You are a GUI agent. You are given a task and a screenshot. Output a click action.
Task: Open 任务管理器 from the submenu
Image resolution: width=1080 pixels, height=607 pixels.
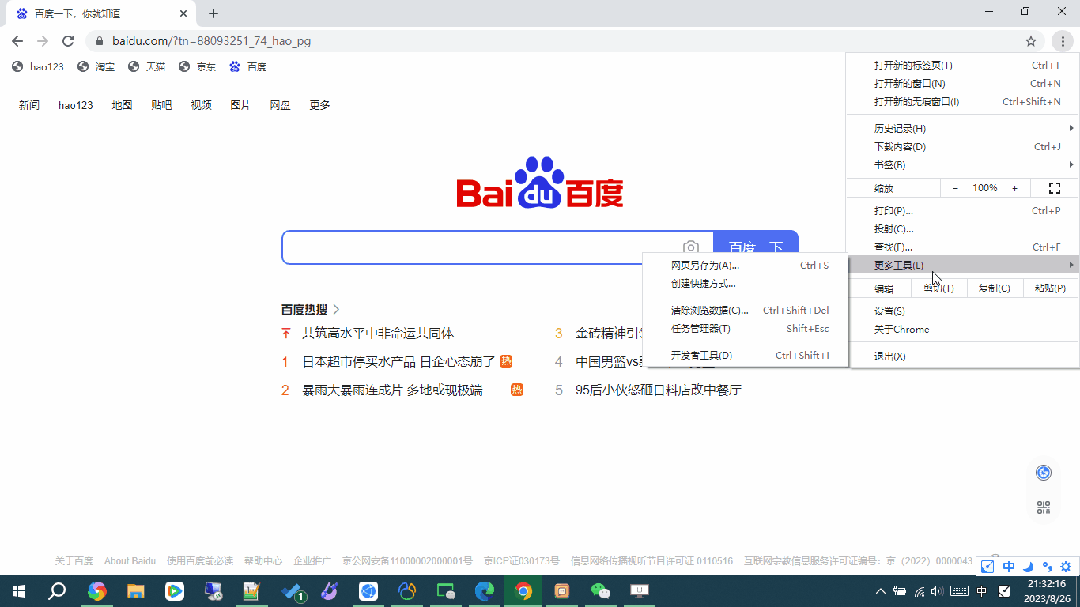(x=745, y=329)
